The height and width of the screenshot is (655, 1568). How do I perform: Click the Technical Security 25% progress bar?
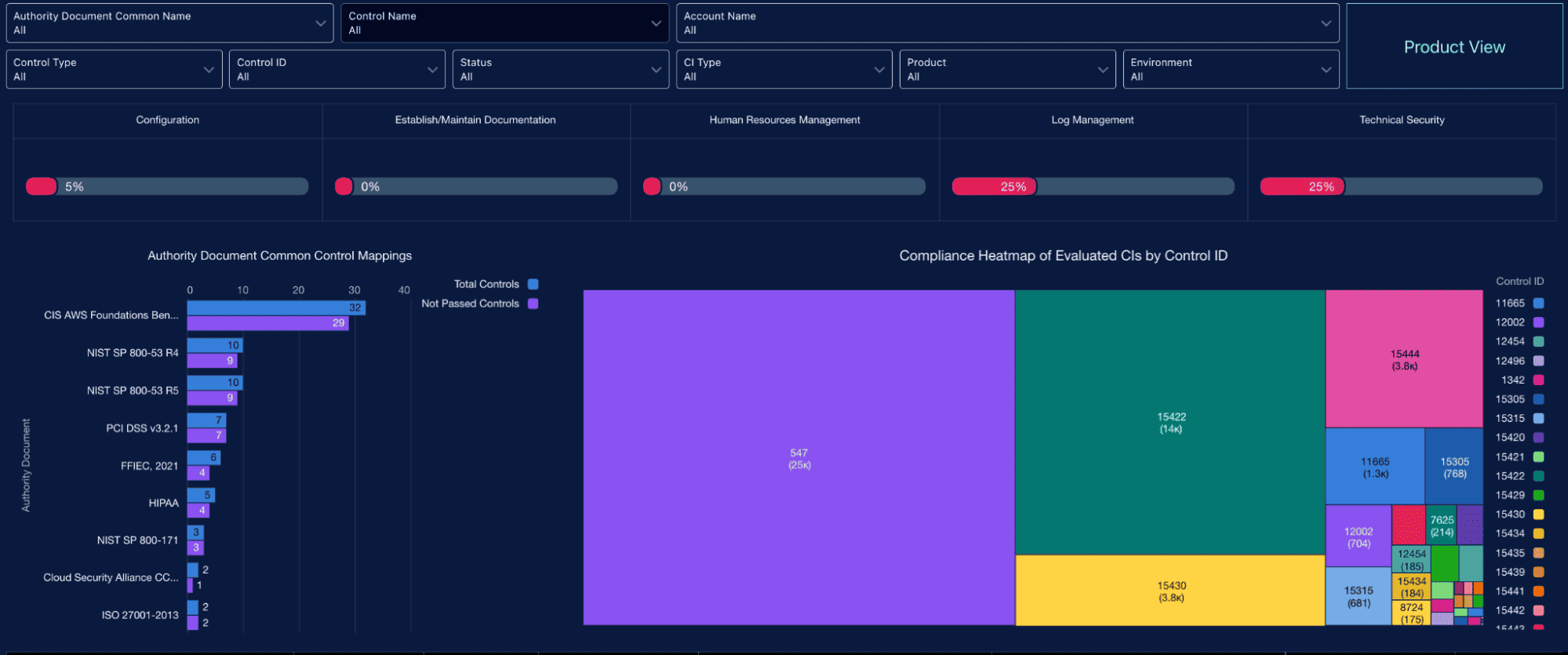coord(1401,187)
